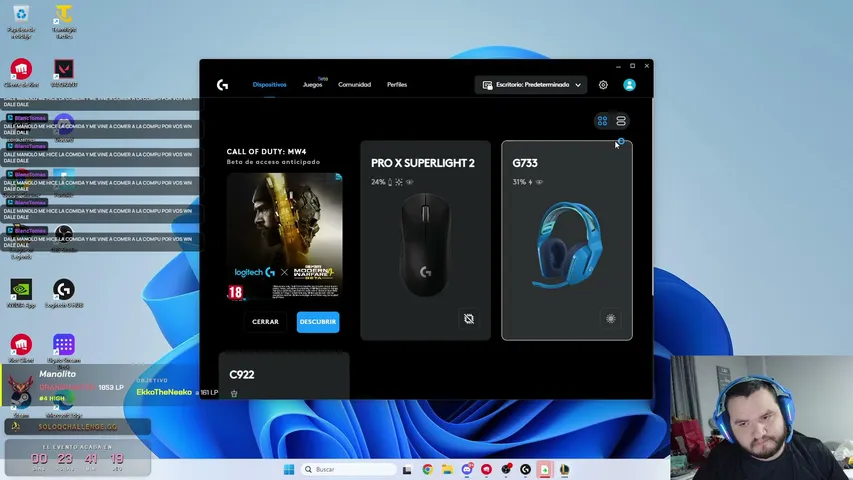Switch devices to list view

coord(621,121)
